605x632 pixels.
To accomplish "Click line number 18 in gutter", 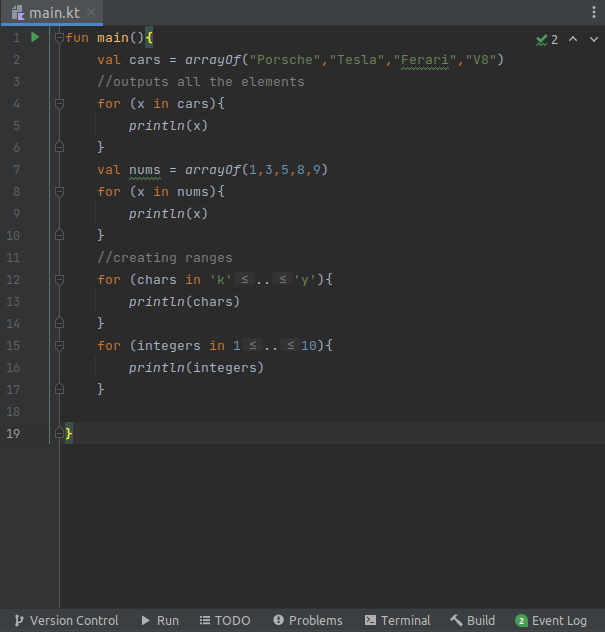I will coord(13,412).
